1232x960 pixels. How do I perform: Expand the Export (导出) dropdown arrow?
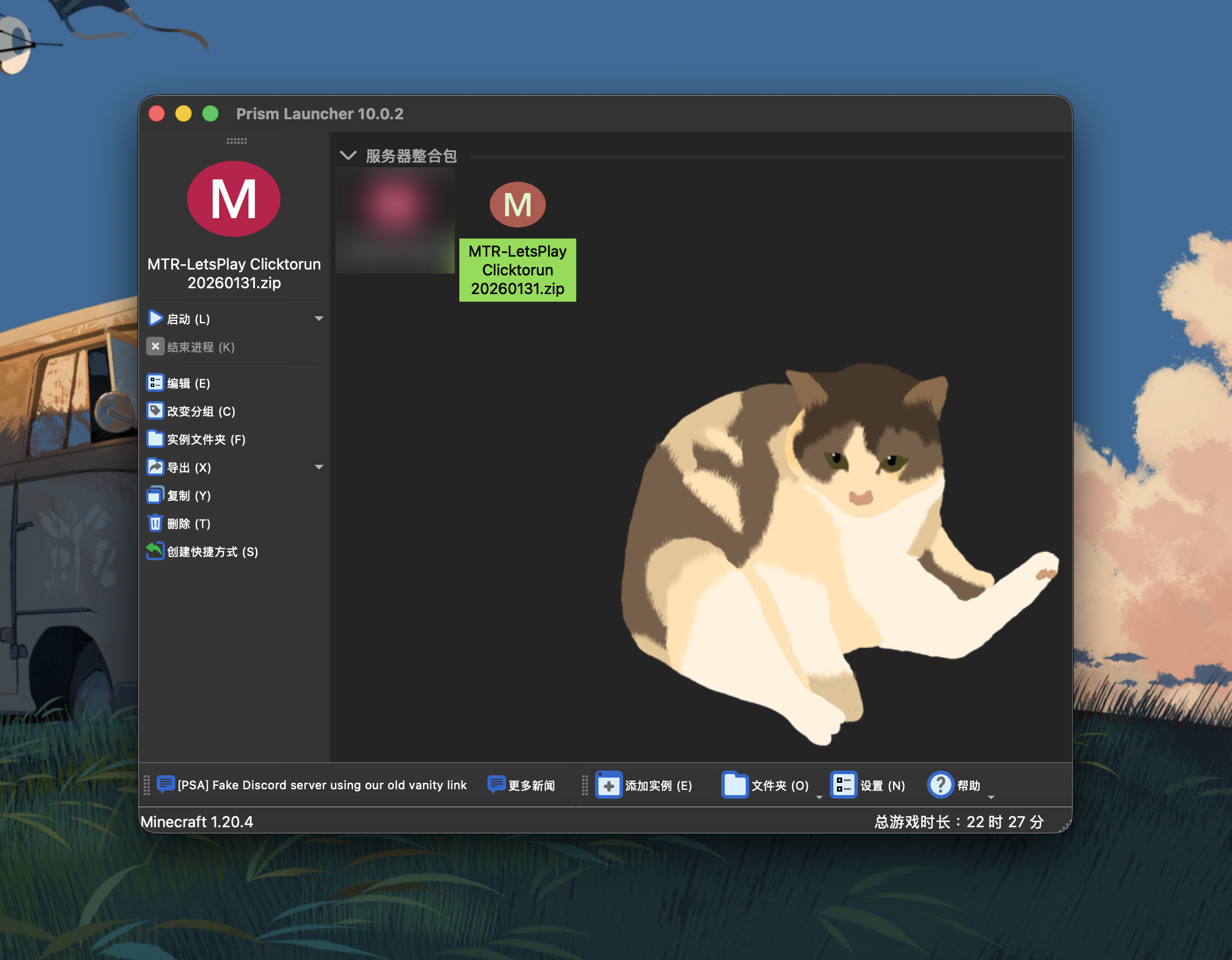pos(319,467)
